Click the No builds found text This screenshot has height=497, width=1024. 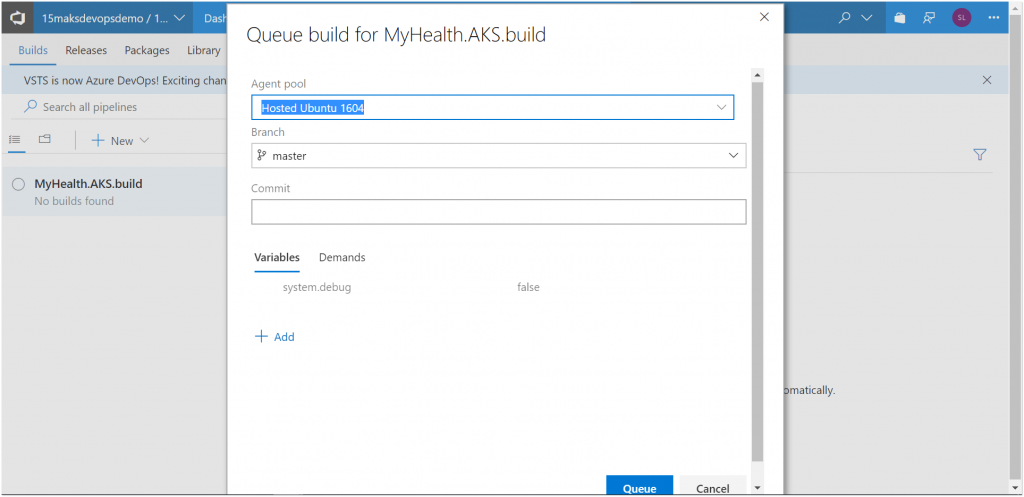pyautogui.click(x=74, y=201)
